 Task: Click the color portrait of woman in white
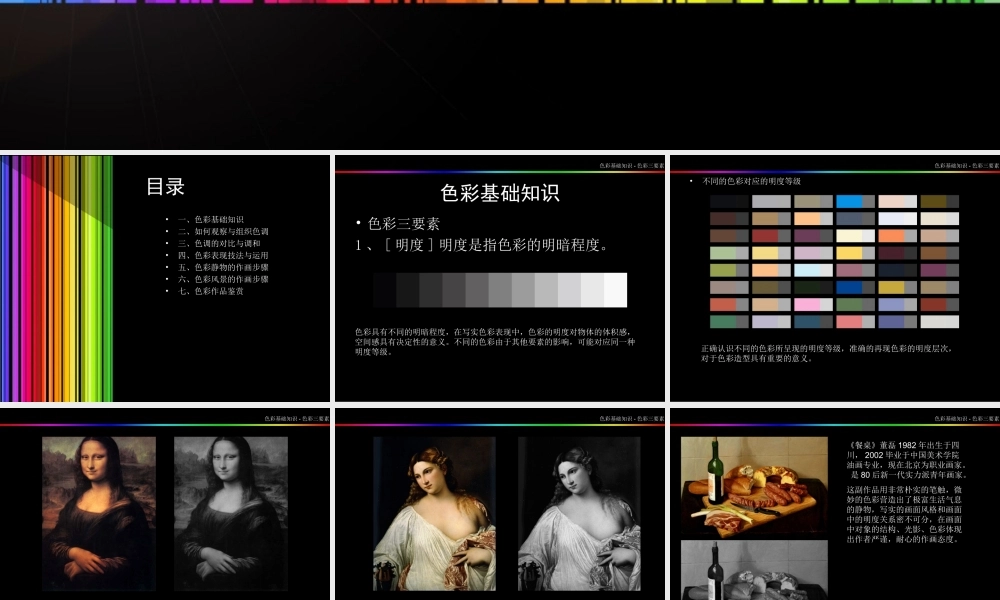coord(434,513)
